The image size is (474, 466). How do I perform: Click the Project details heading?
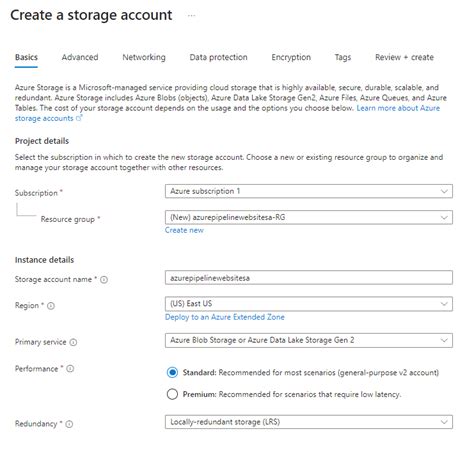pos(42,141)
